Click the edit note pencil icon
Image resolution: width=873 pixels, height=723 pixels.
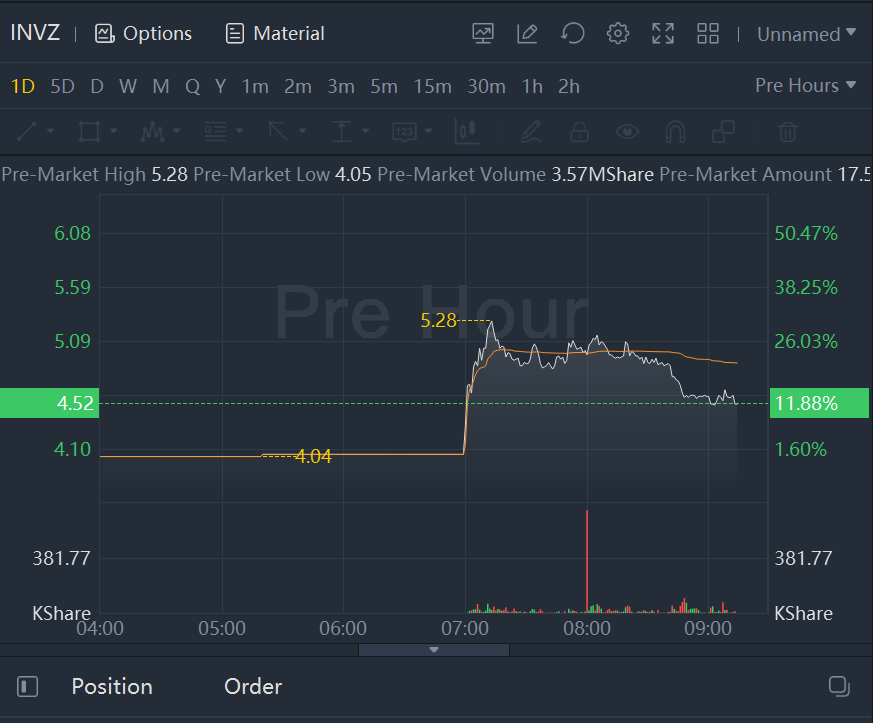[x=527, y=34]
